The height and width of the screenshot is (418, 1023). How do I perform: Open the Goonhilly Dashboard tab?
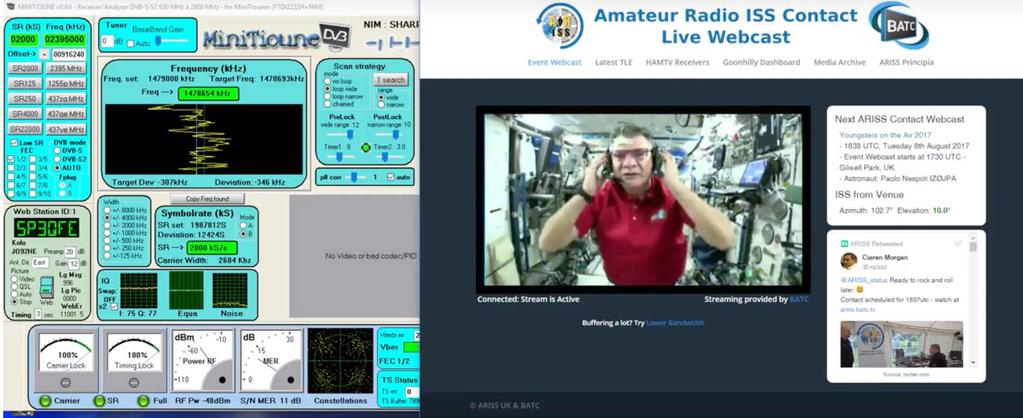pos(761,63)
